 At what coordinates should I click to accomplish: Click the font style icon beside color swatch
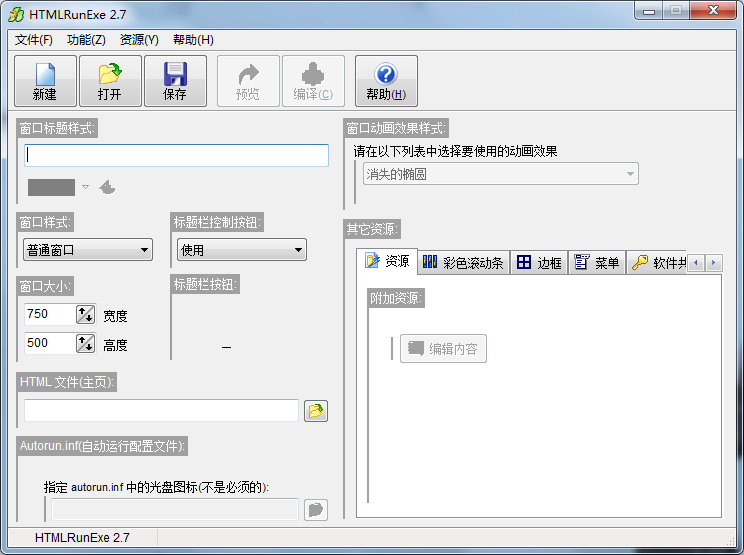[107, 187]
